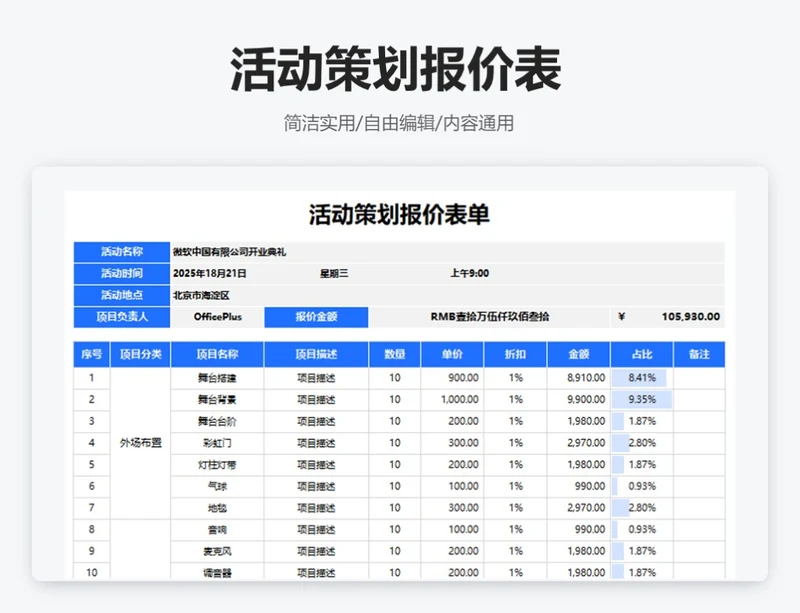The image size is (800, 613).
Task: Click the main title 活动策划报价表
Action: pos(396,69)
